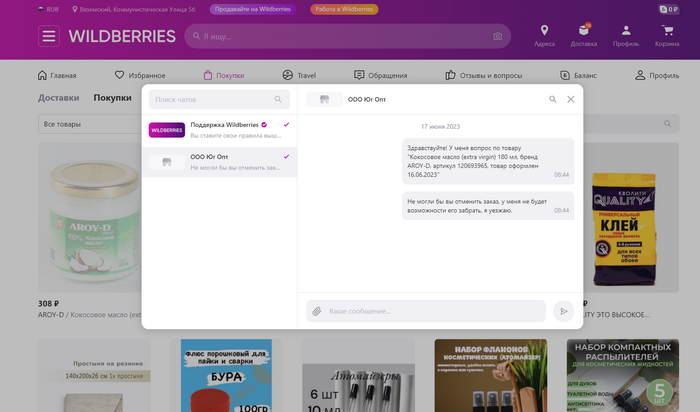The image size is (700, 412).
Task: Click the delivery address Вяземский link
Action: (133, 9)
